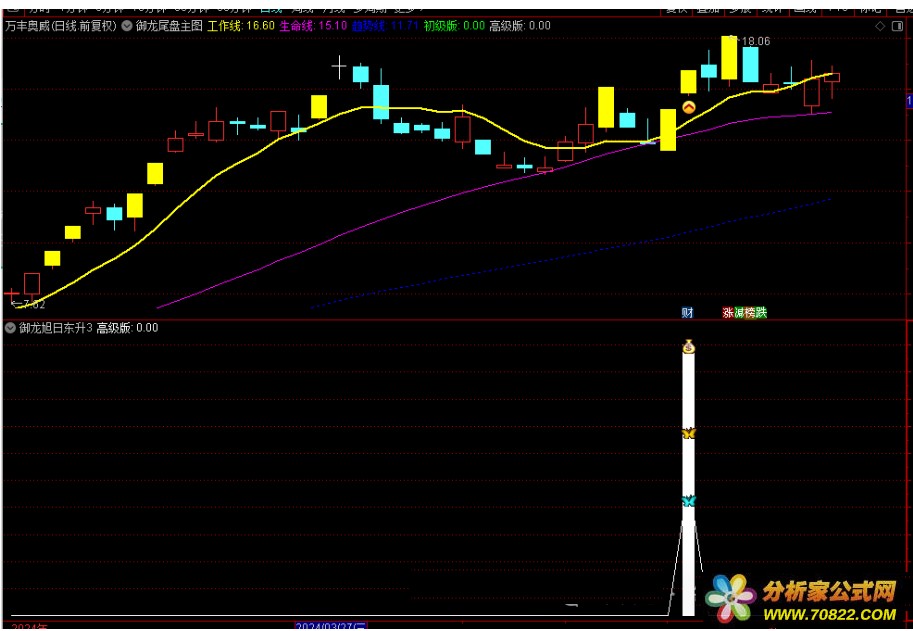Click the green 跌 tag

tap(761, 313)
